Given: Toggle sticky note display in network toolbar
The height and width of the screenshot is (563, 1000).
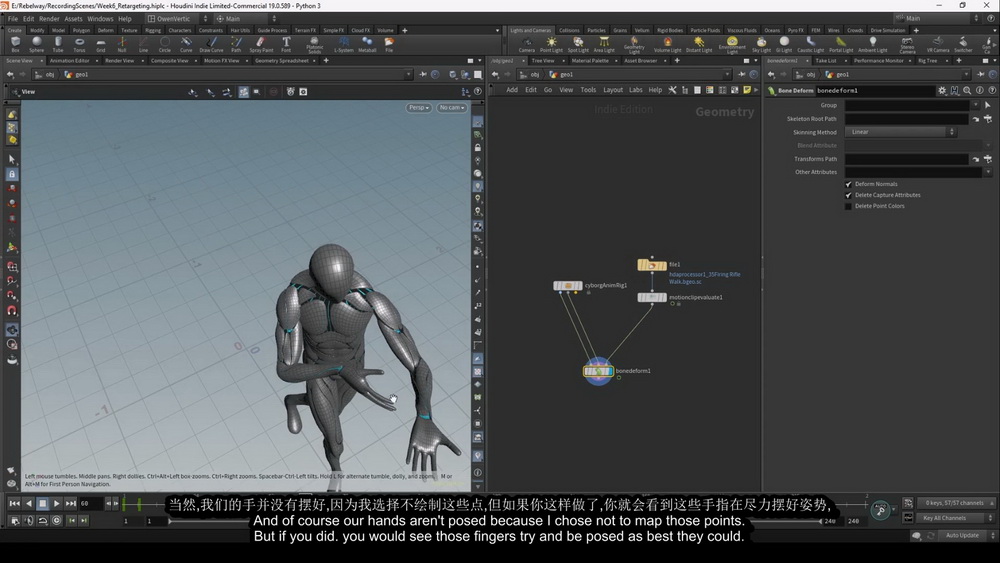Looking at the screenshot, I should click(x=747, y=90).
